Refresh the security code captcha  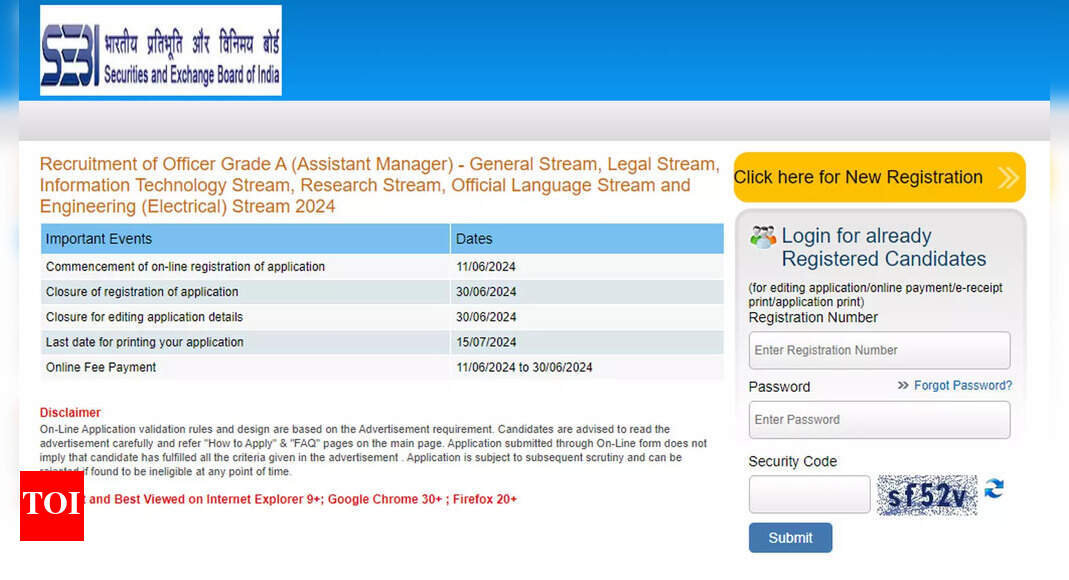point(994,489)
